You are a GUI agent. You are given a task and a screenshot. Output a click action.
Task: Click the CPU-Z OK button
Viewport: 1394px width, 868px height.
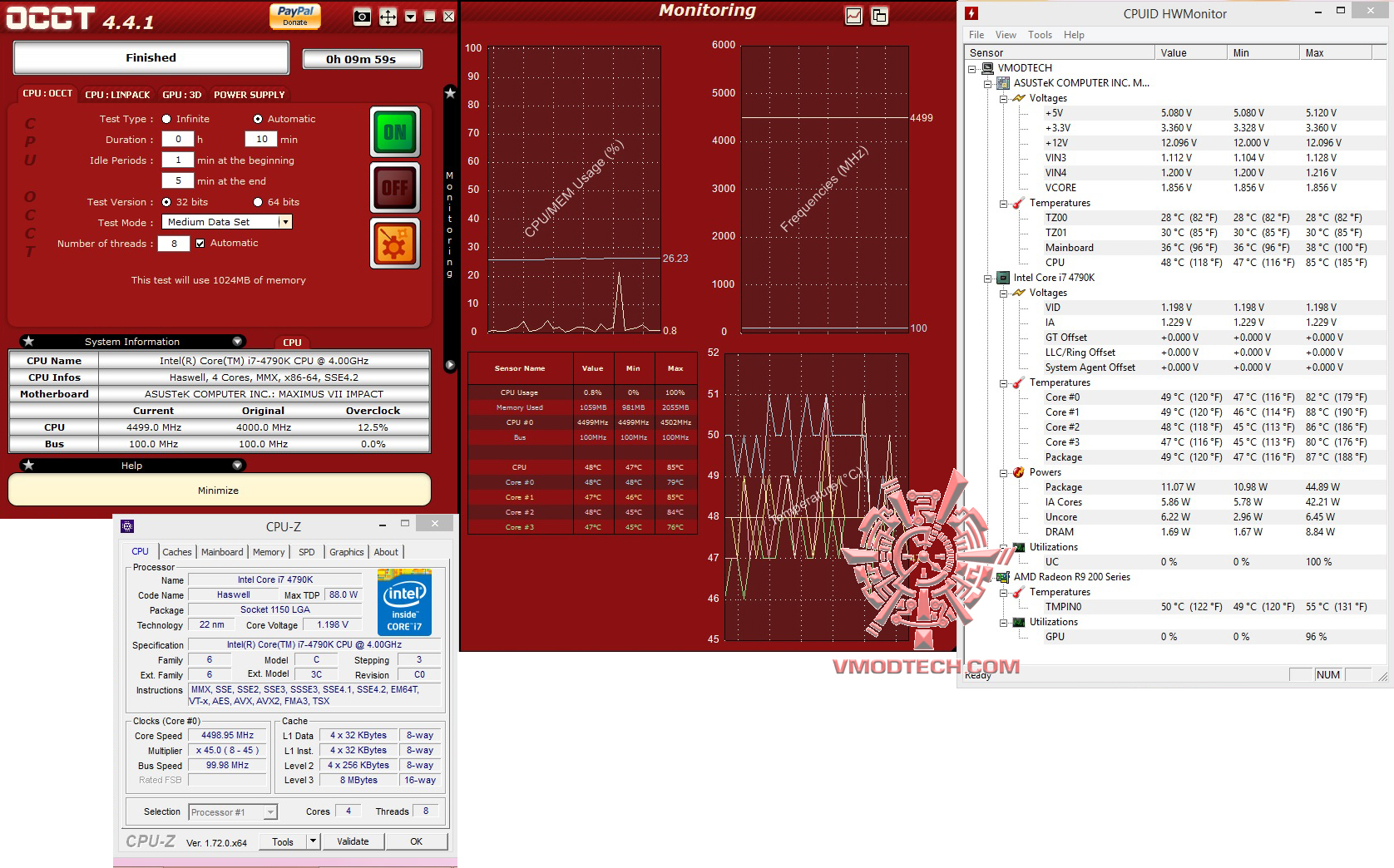pyautogui.click(x=416, y=841)
